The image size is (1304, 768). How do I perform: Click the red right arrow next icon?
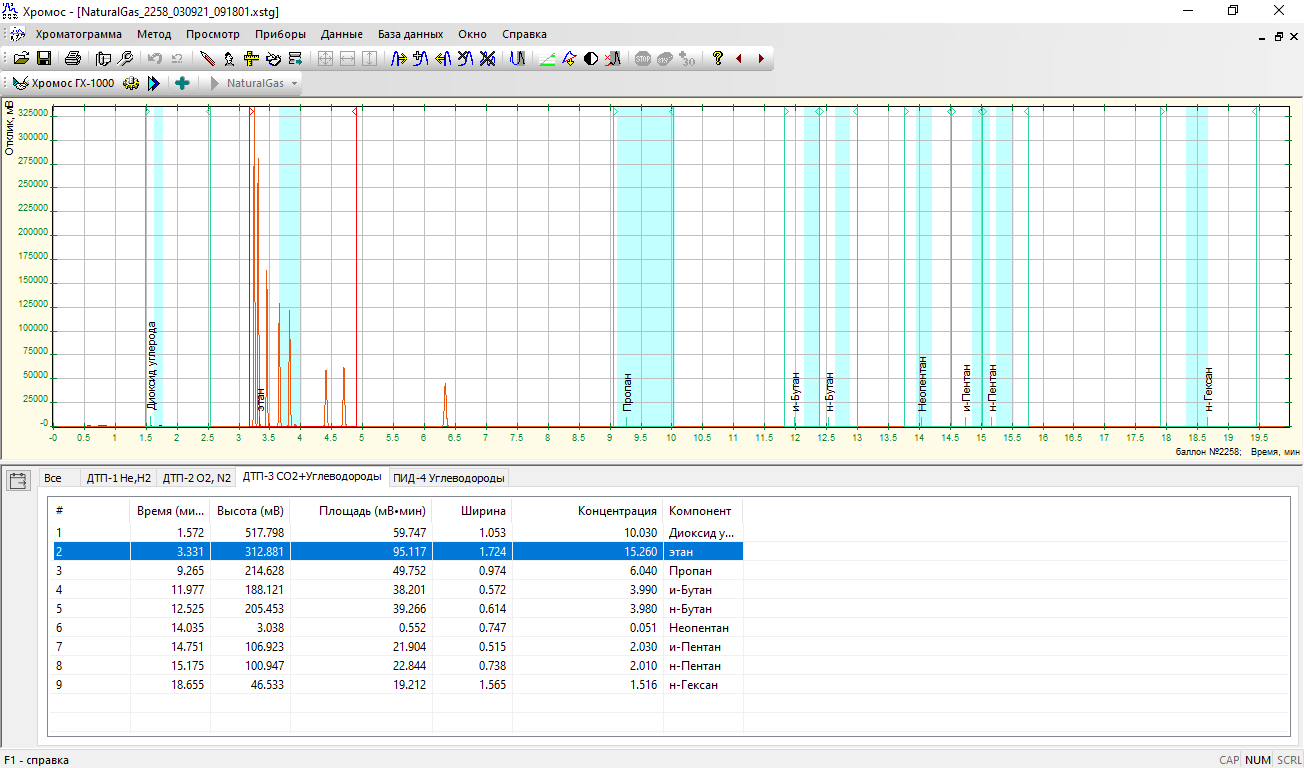[x=761, y=59]
